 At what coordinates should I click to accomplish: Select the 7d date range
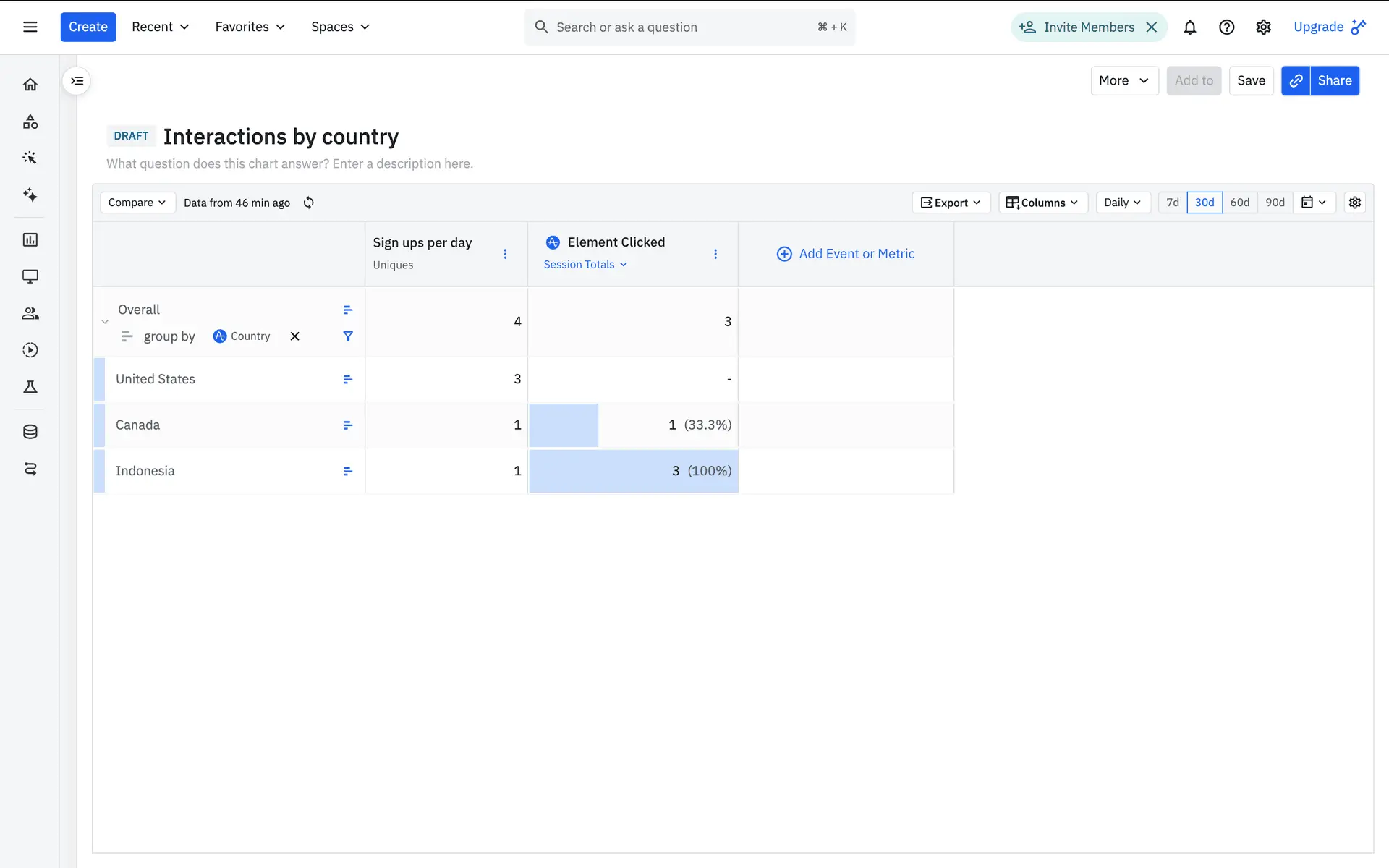point(1173,203)
